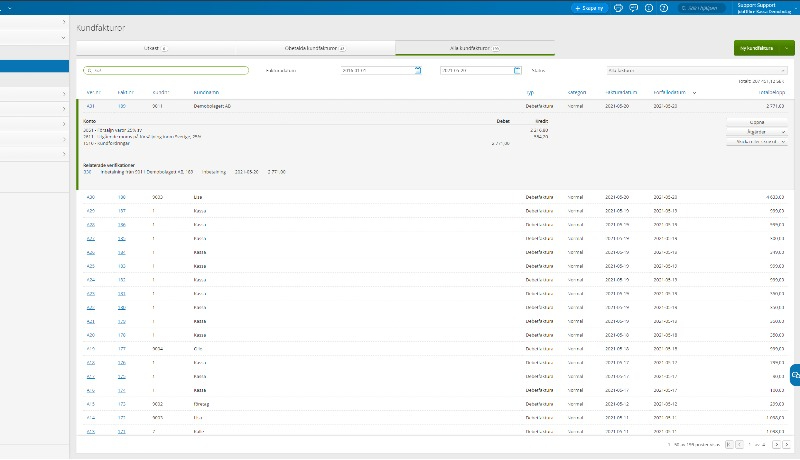
Task: Sort by the 'Kundnr' column header
Action: pos(161,92)
